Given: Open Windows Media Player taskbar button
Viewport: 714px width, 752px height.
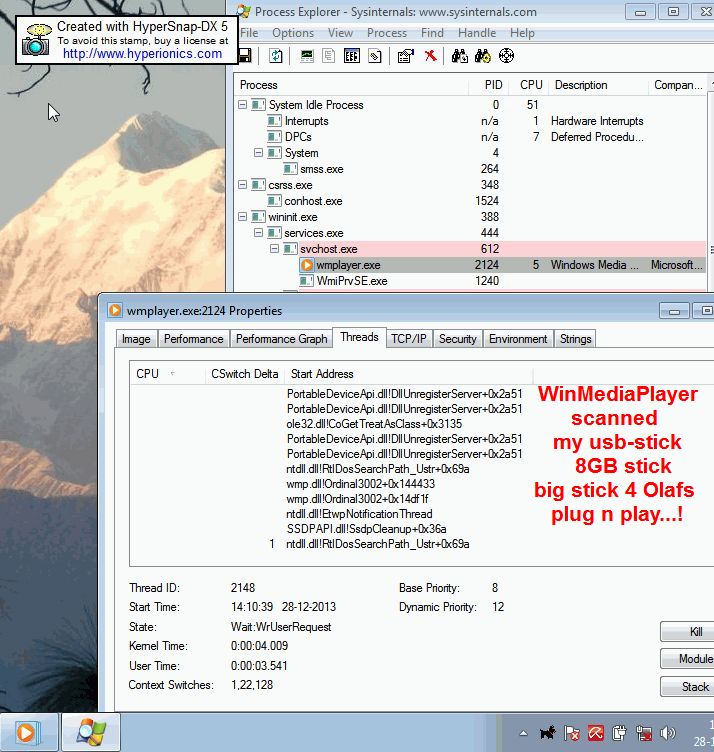Looking at the screenshot, I should tap(29, 732).
